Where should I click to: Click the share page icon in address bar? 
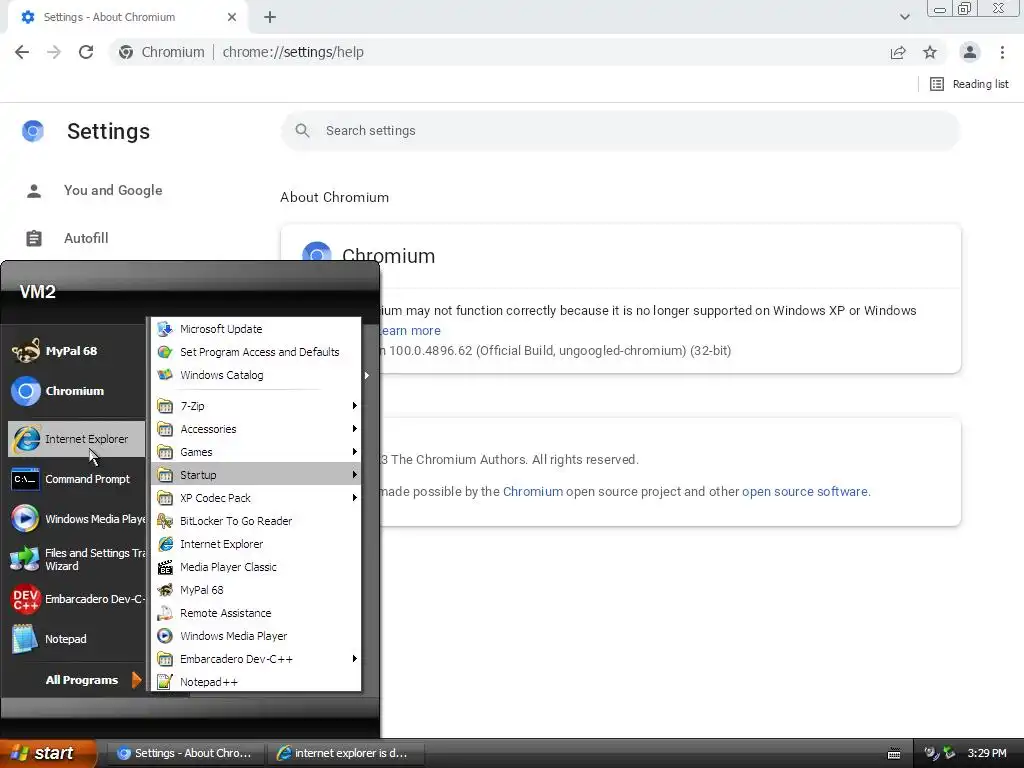[x=898, y=52]
